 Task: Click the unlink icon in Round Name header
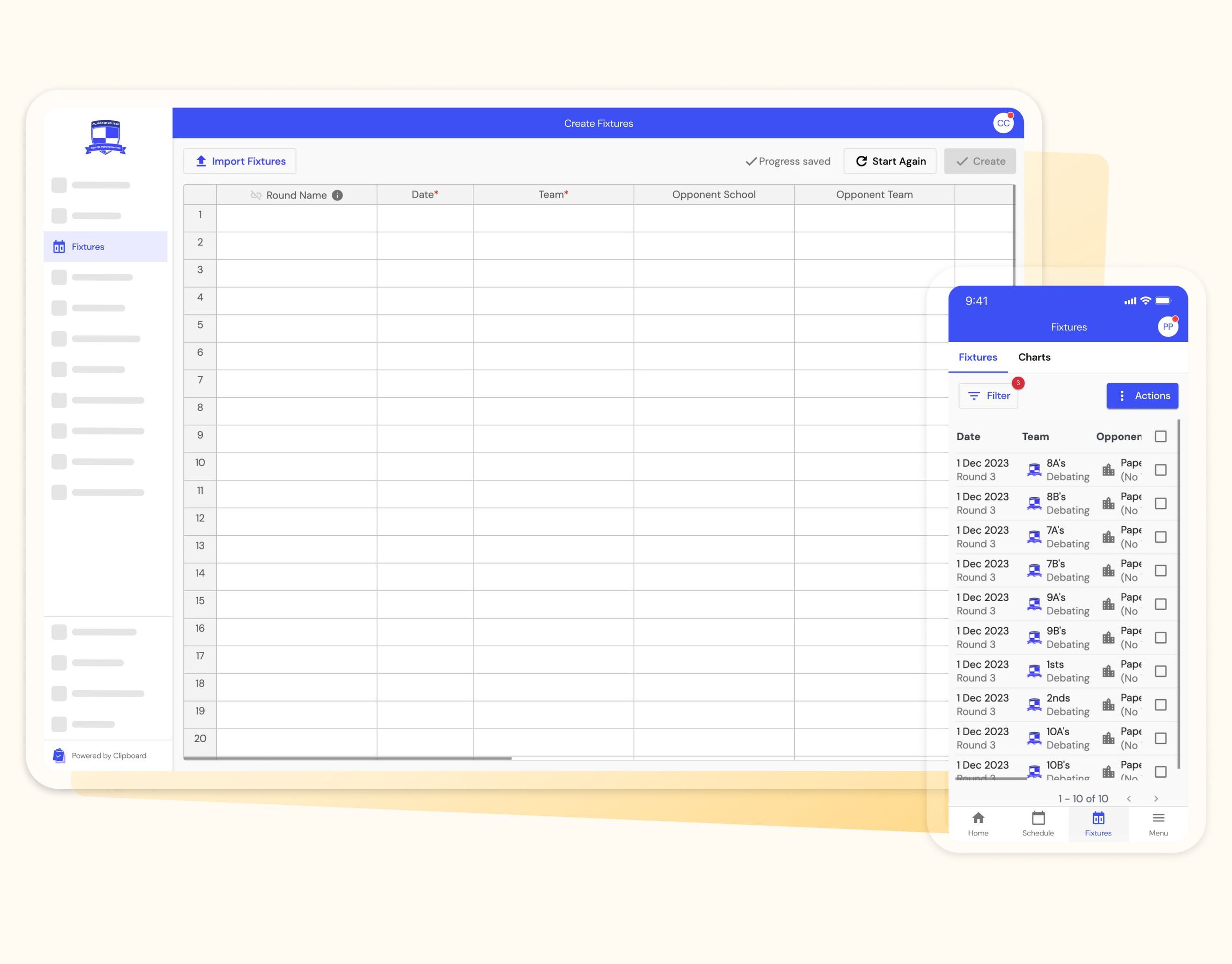click(x=256, y=195)
